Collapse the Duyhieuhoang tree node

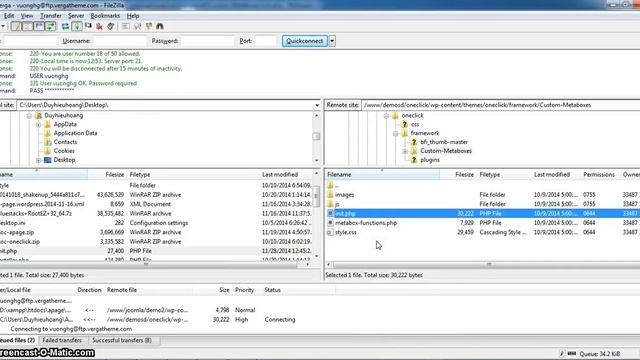(29, 116)
